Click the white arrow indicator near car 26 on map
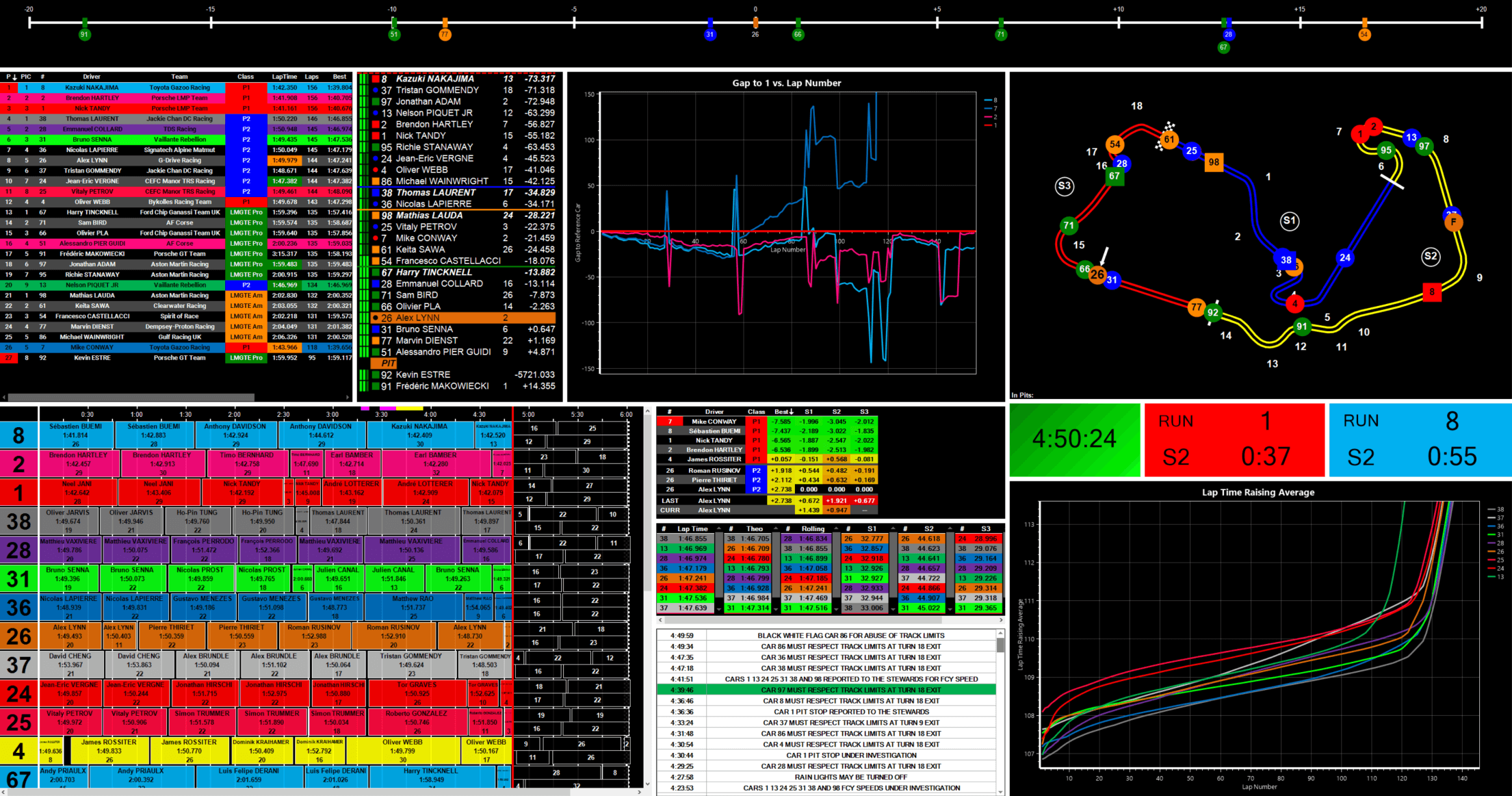1512x796 pixels. tap(1106, 255)
